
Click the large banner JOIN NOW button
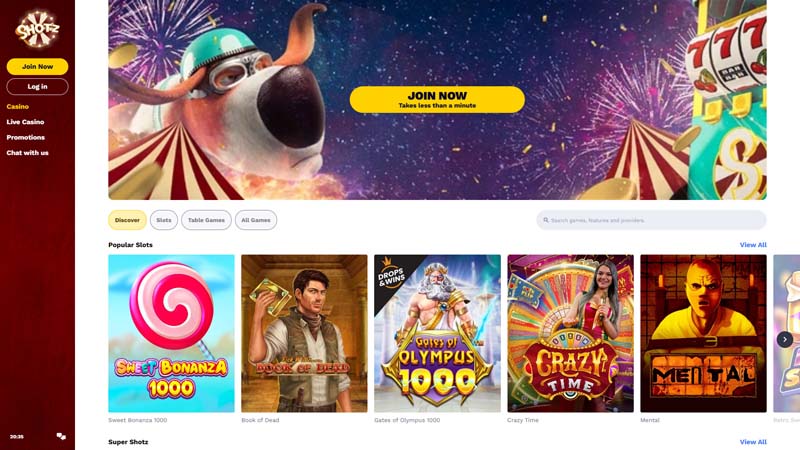(437, 99)
